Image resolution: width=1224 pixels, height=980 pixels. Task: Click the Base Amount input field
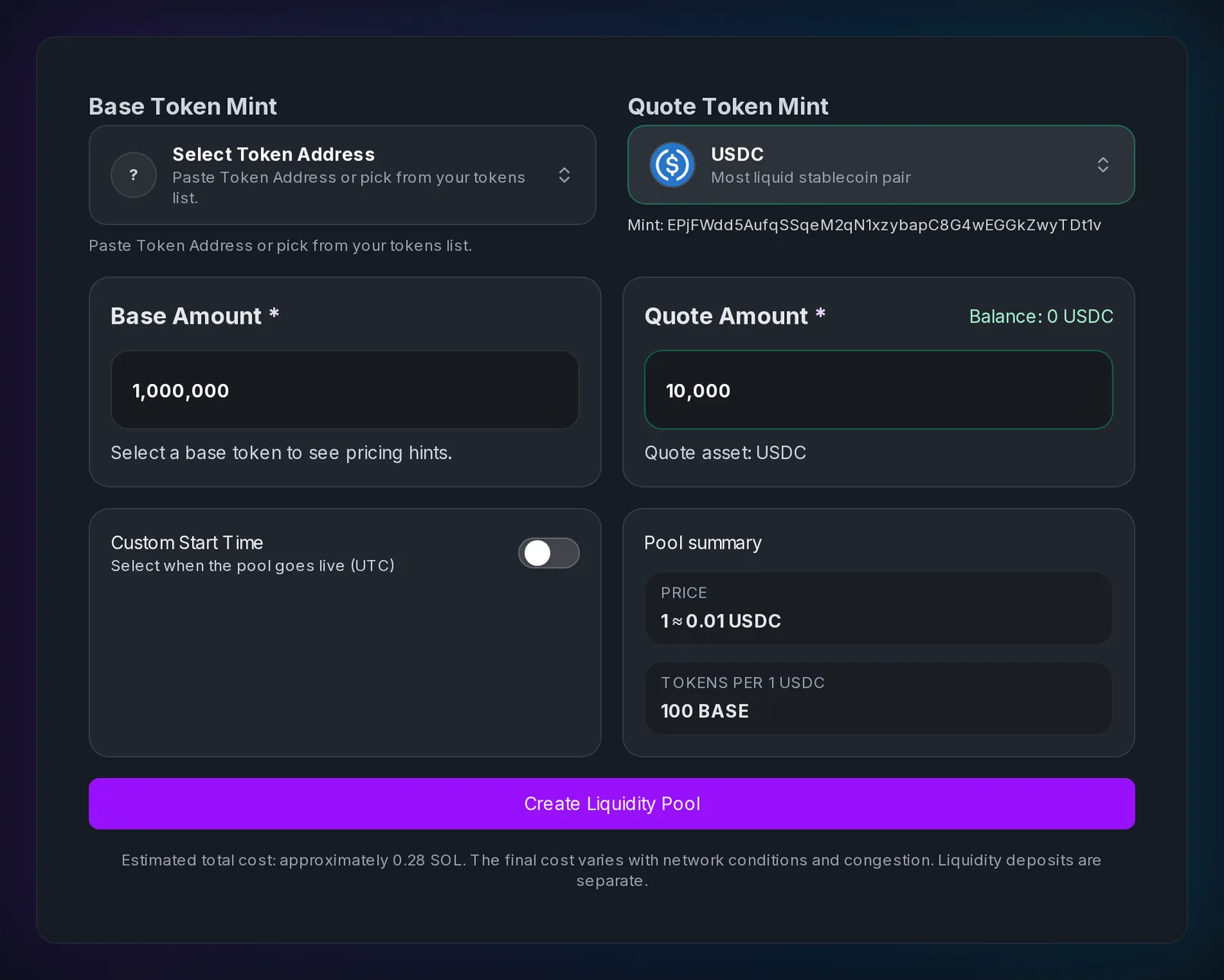coord(345,390)
